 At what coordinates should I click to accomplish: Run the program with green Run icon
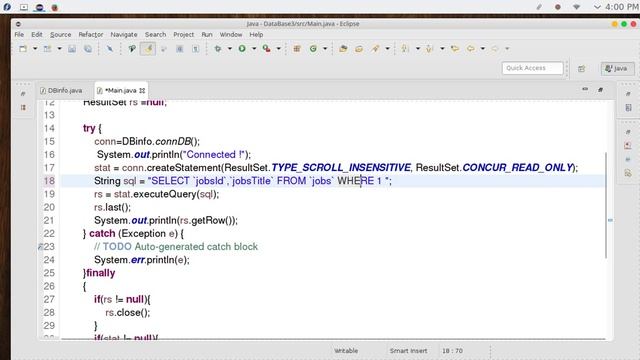242,49
